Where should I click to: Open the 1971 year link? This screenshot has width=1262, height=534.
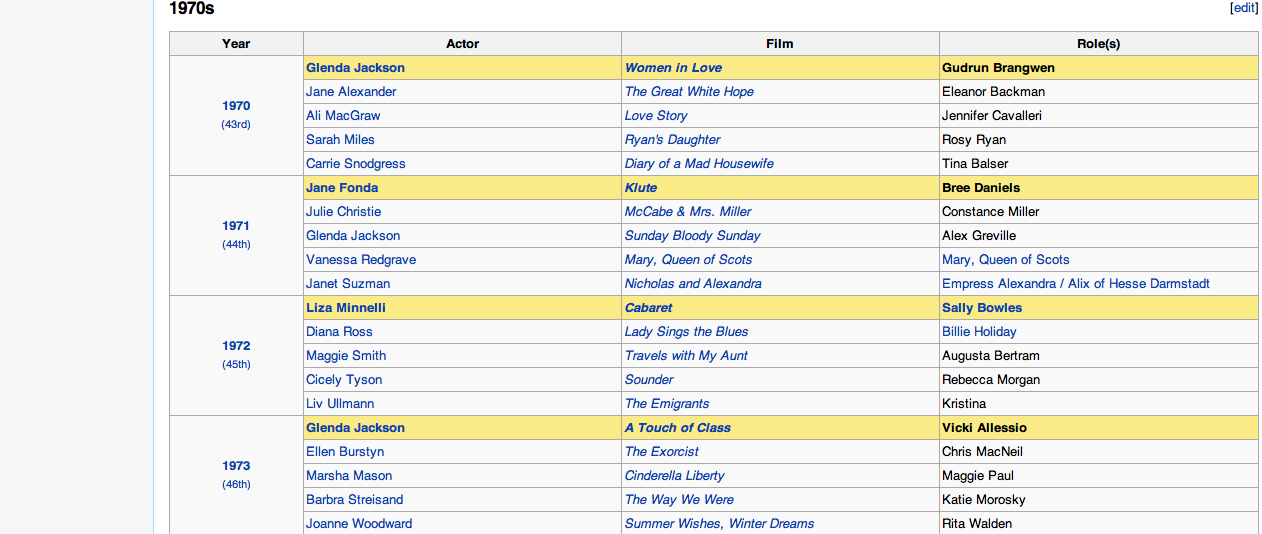[x=236, y=226]
